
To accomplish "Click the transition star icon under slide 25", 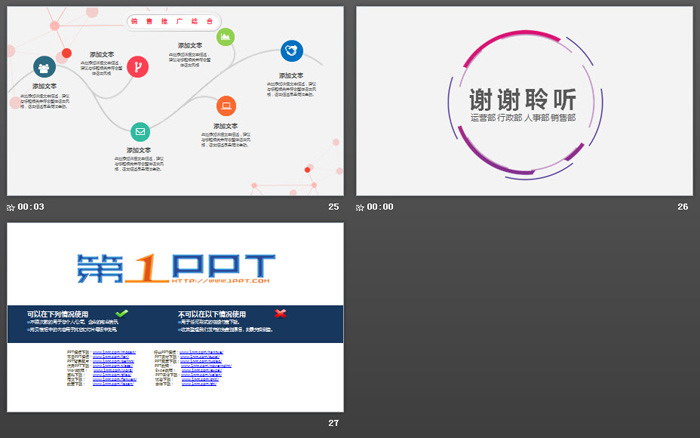I will [x=10, y=207].
